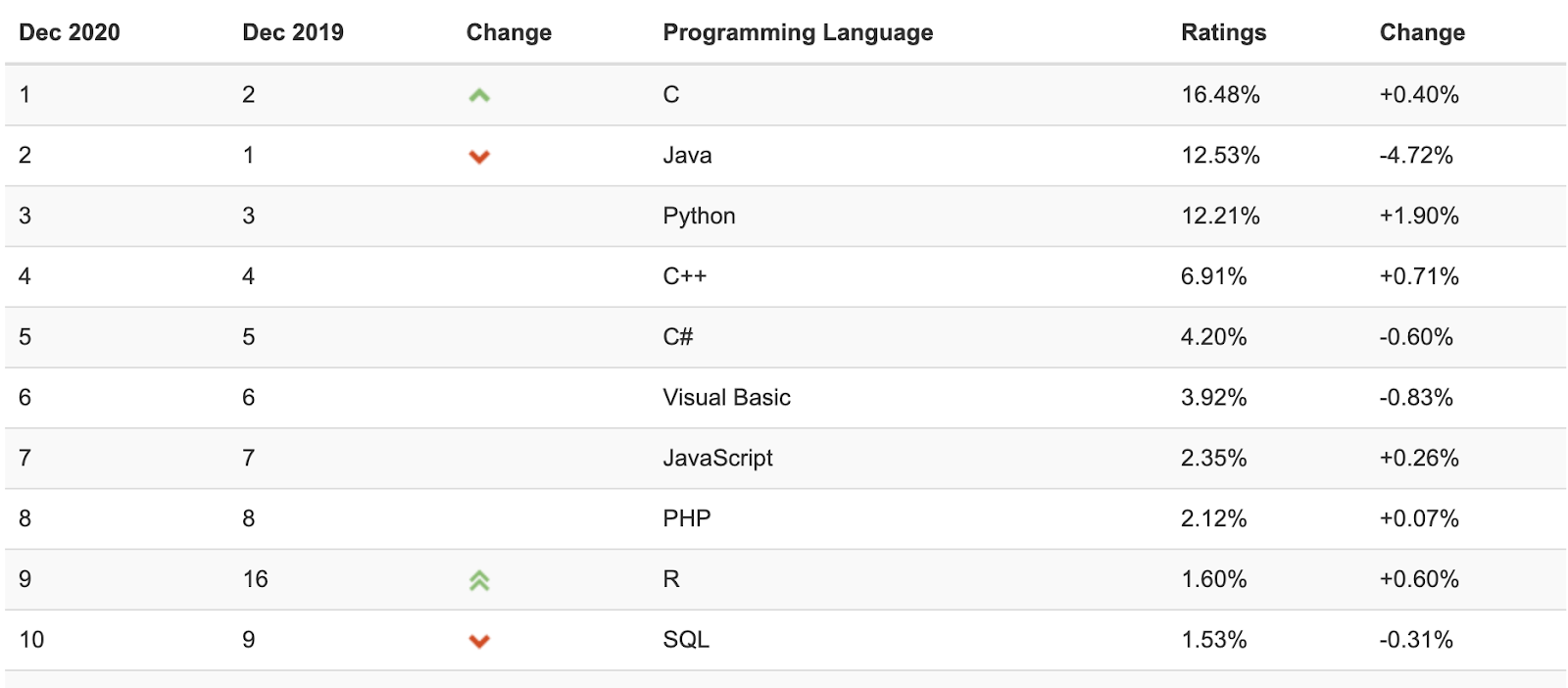Click the +0.71% change value
Image resolution: width=1568 pixels, height=688 pixels.
pos(1419,276)
